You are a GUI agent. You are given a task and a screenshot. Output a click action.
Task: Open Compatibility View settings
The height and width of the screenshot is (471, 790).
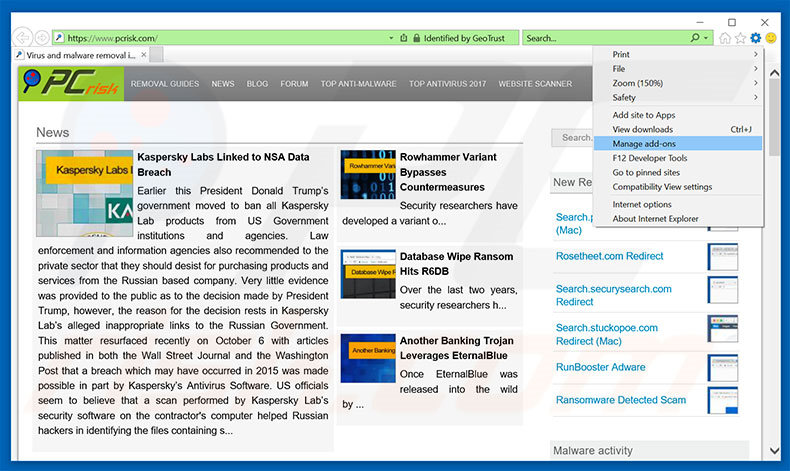point(678,187)
